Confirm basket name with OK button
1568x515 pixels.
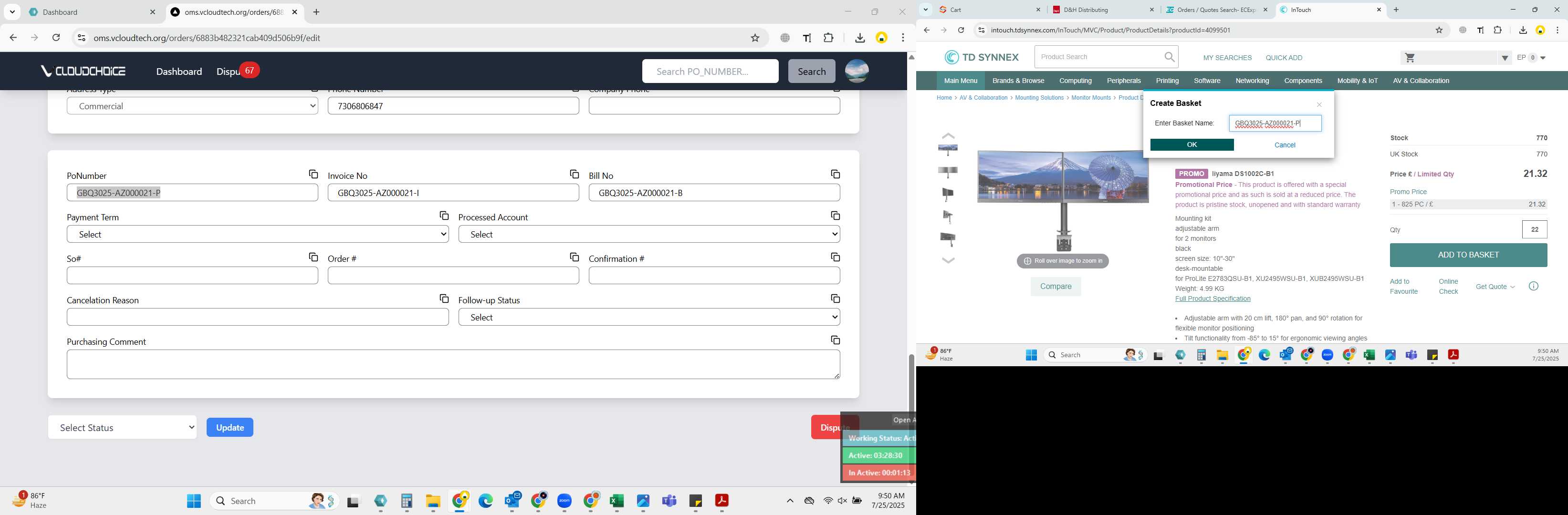(x=1191, y=144)
